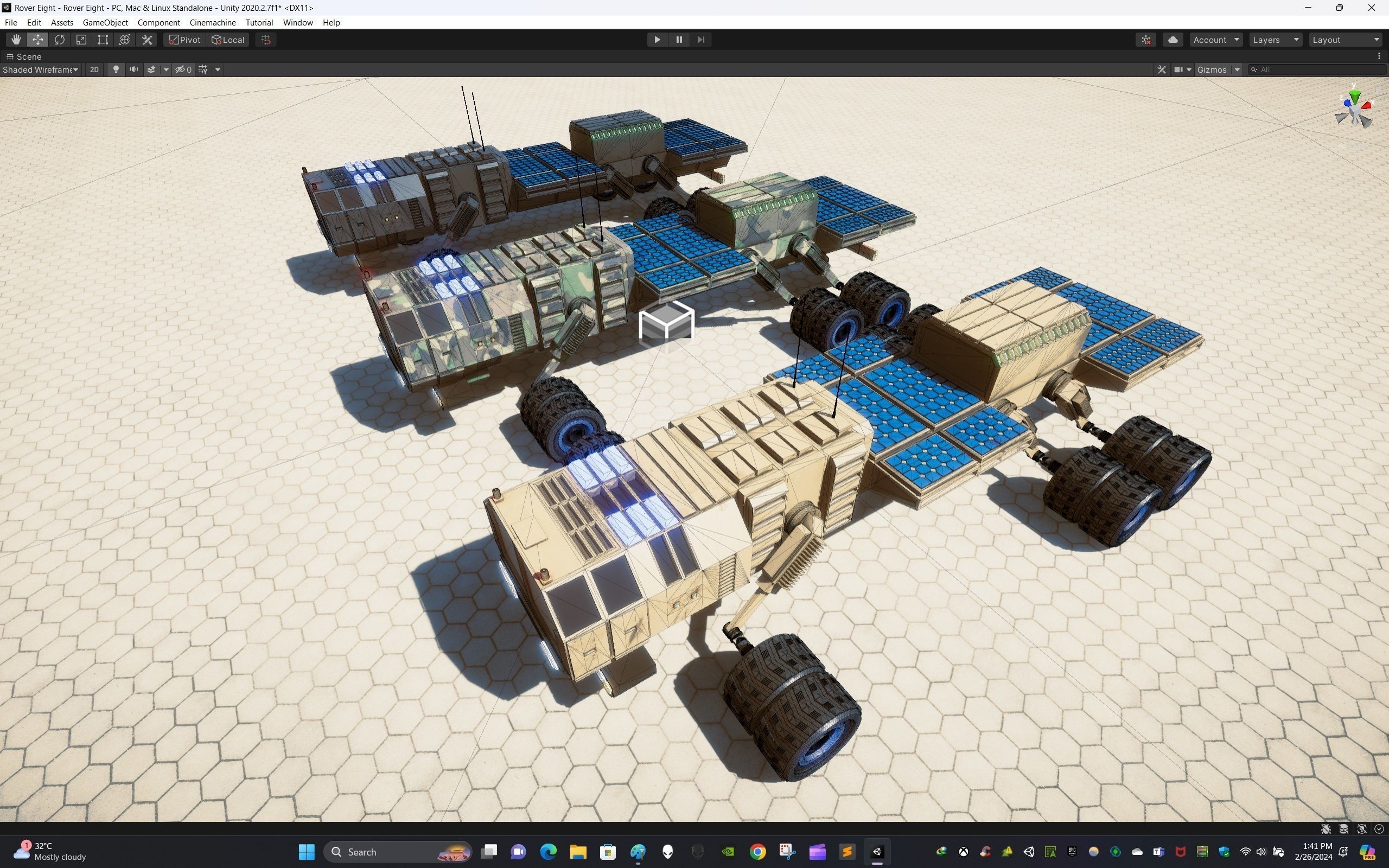Open the Tutorial menu
The width and height of the screenshot is (1389, 868).
[259, 22]
